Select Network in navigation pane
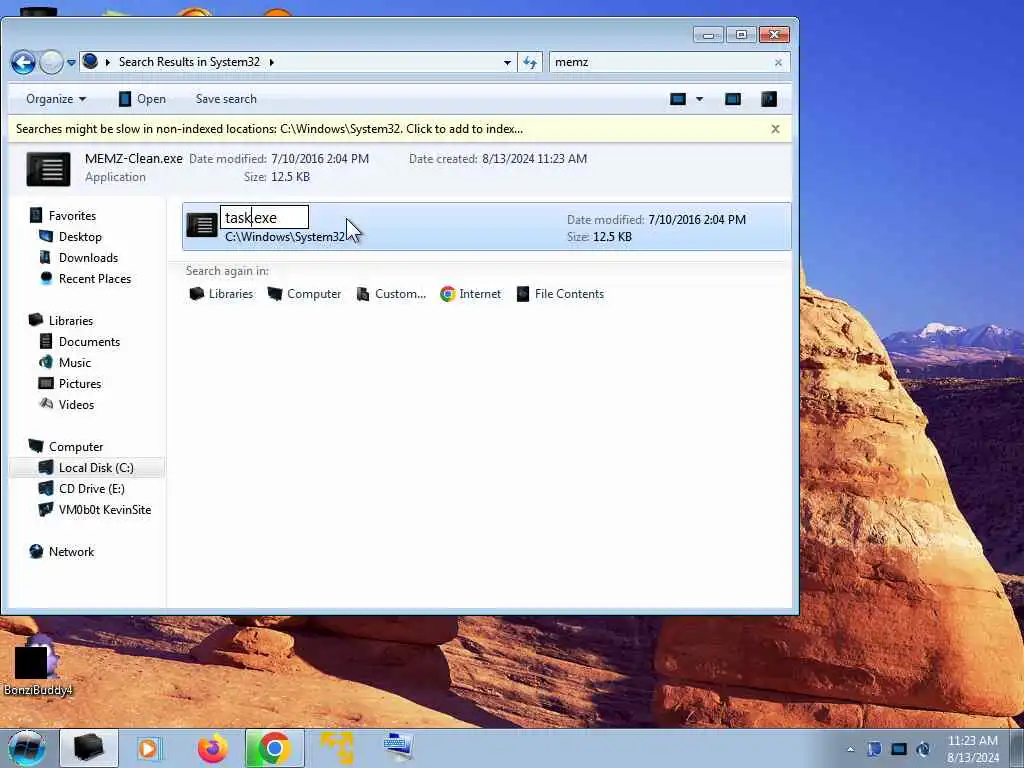This screenshot has width=1024, height=768. click(x=61, y=552)
